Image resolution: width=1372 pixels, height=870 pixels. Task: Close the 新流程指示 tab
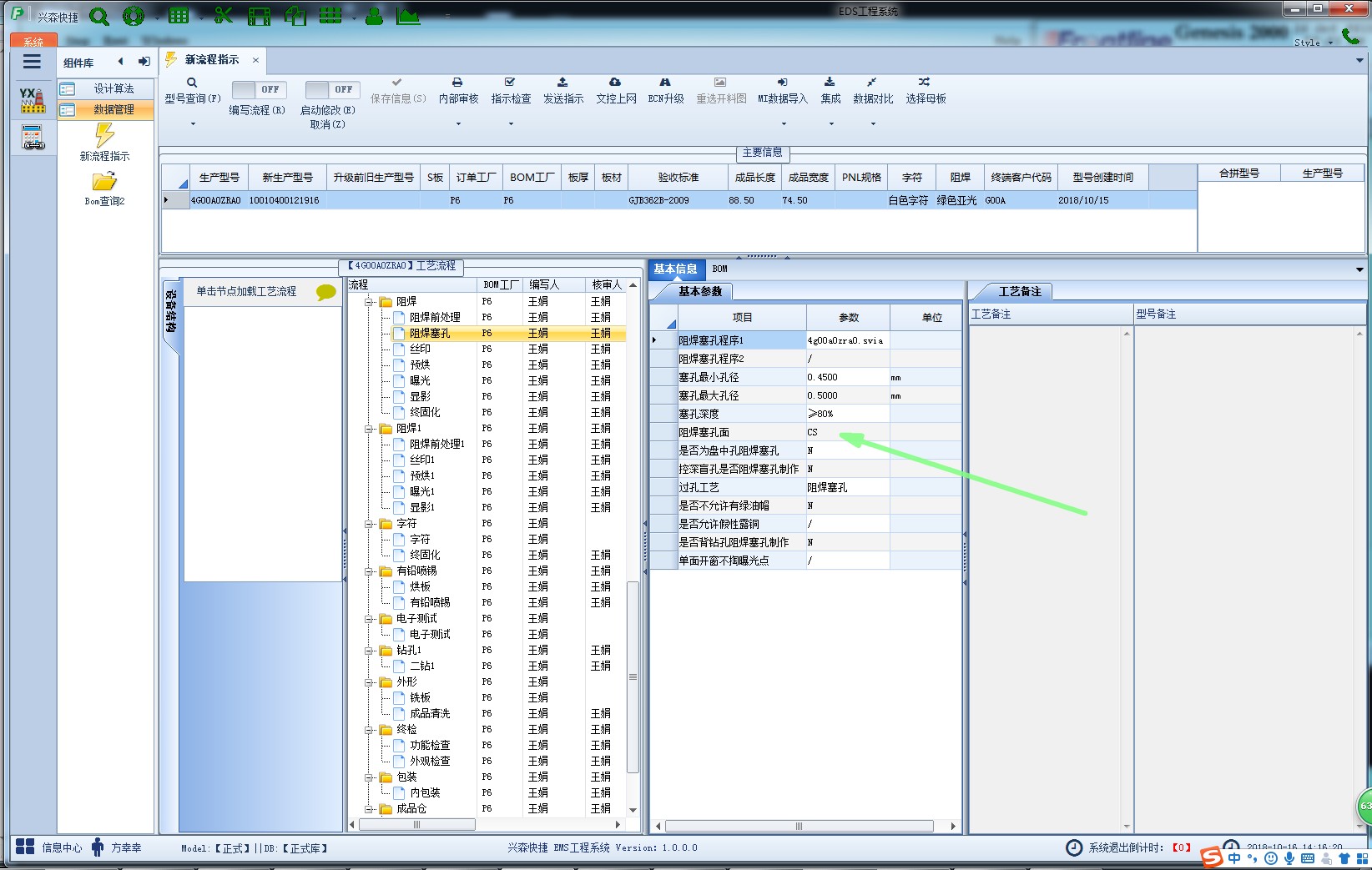point(255,60)
